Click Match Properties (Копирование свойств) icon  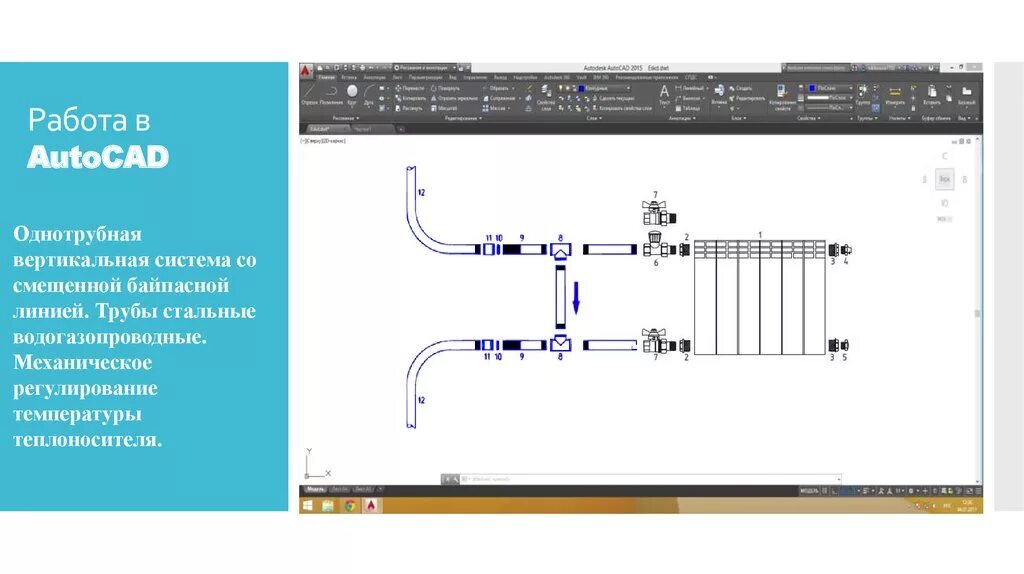tap(782, 97)
